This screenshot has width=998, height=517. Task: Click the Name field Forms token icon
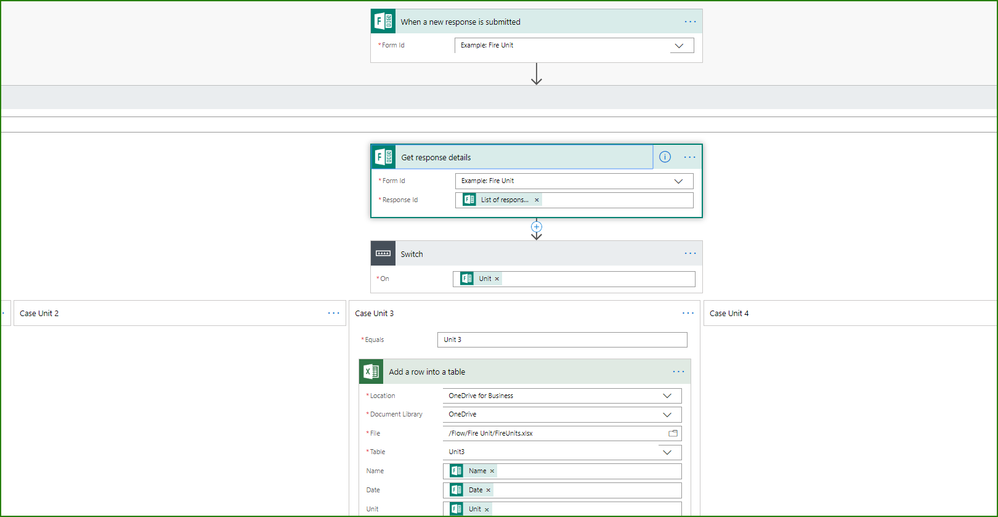[x=456, y=471]
